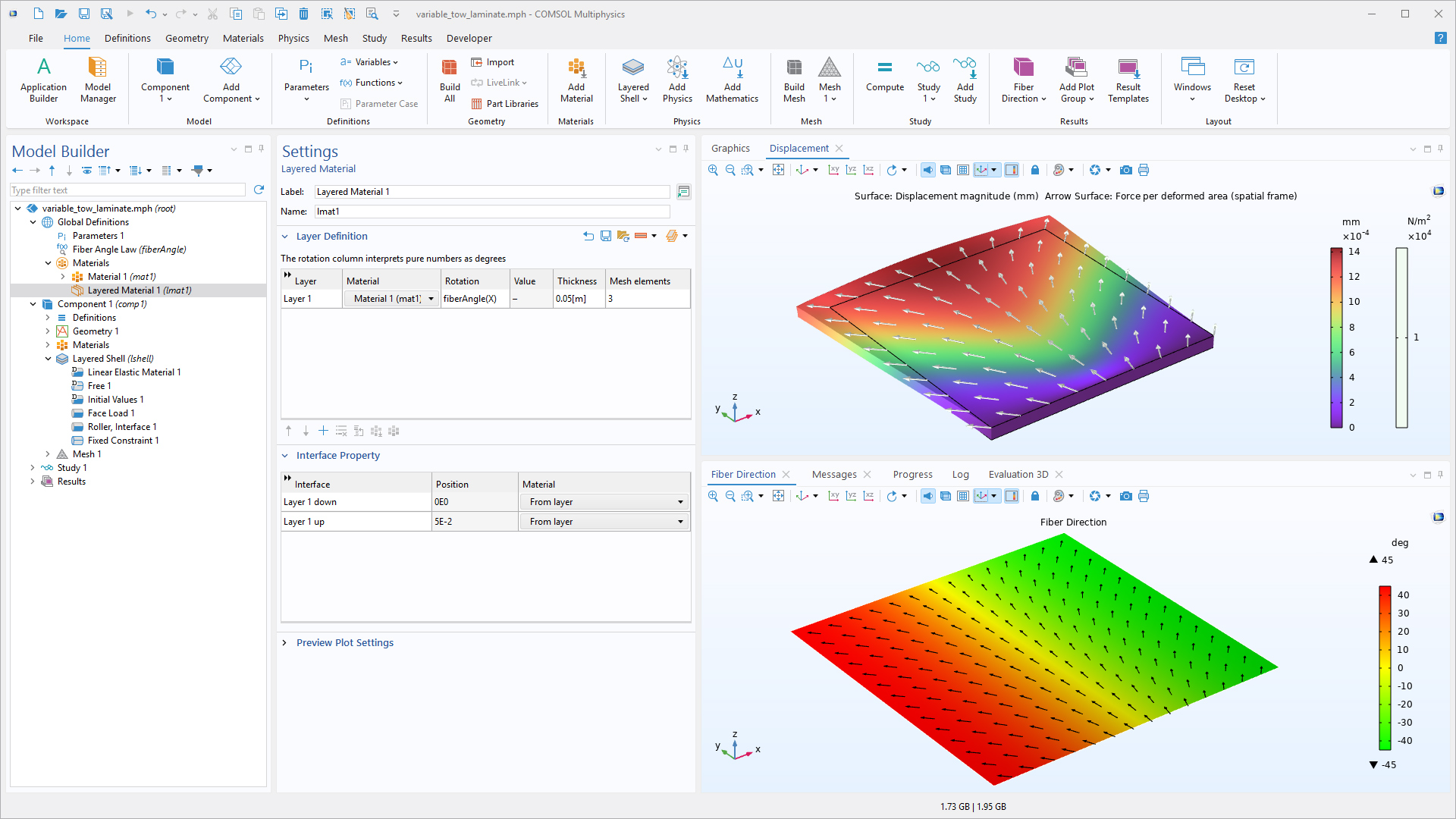Switch to the Messages tab
Image resolution: width=1456 pixels, height=819 pixels.
tap(833, 475)
